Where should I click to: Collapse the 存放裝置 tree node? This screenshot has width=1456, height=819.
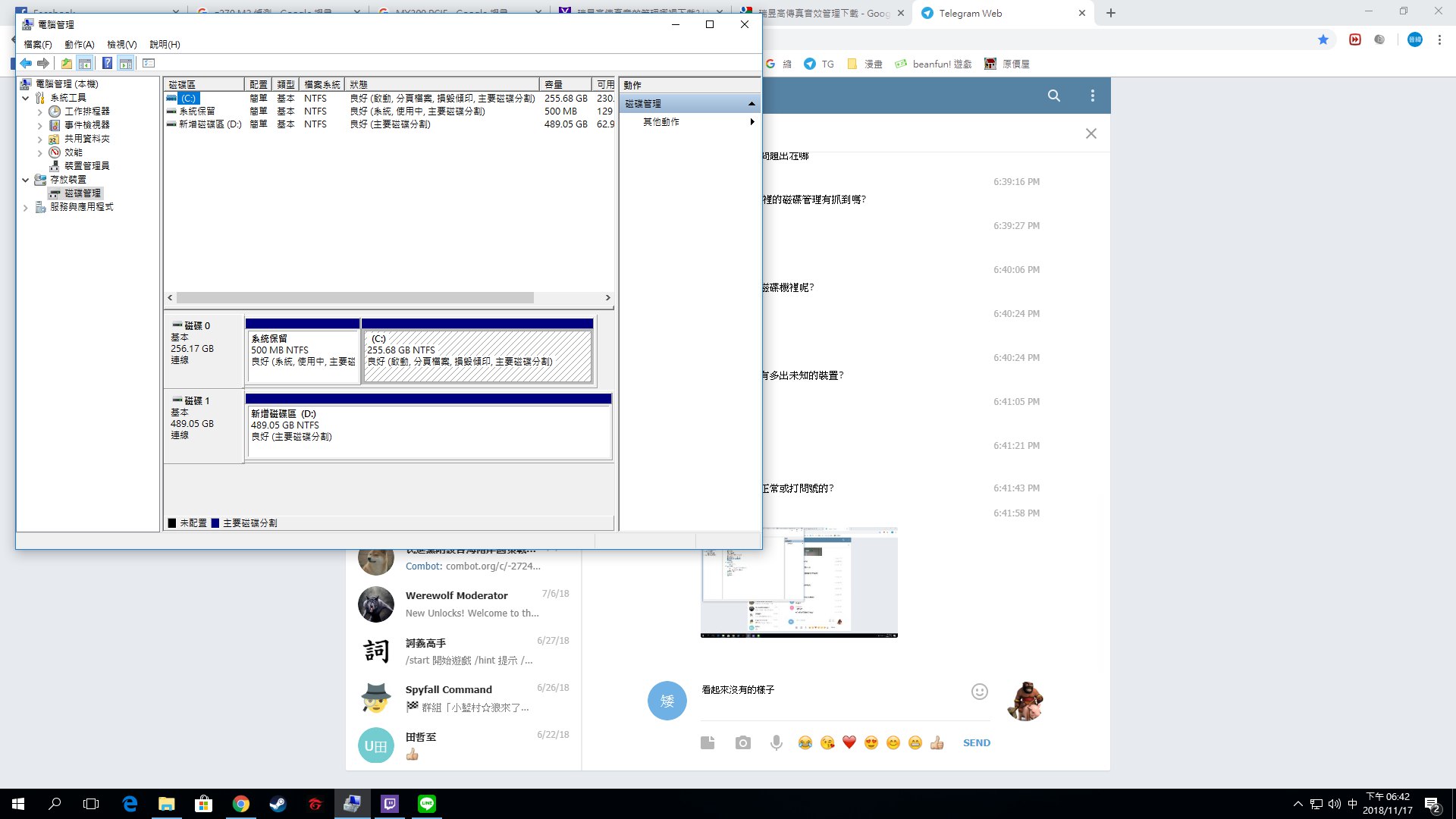coord(26,180)
